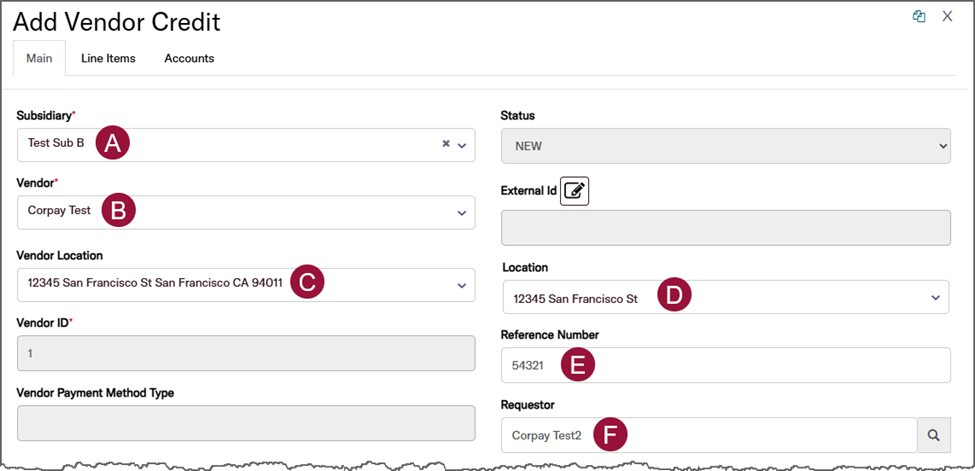
Task: Click the Vendor ID field
Action: pyautogui.click(x=245, y=353)
